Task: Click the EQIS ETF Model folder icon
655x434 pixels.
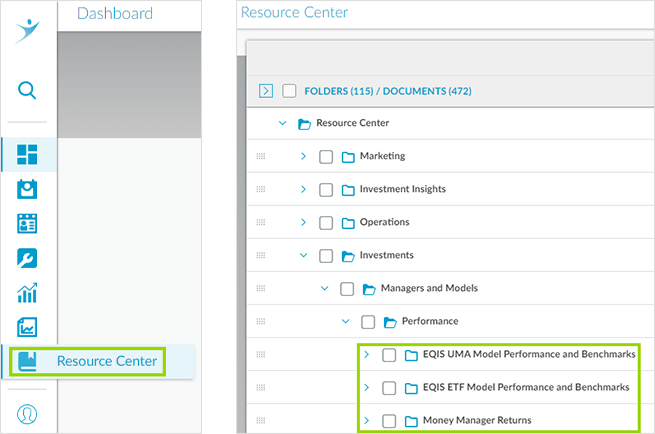Action: (x=411, y=388)
